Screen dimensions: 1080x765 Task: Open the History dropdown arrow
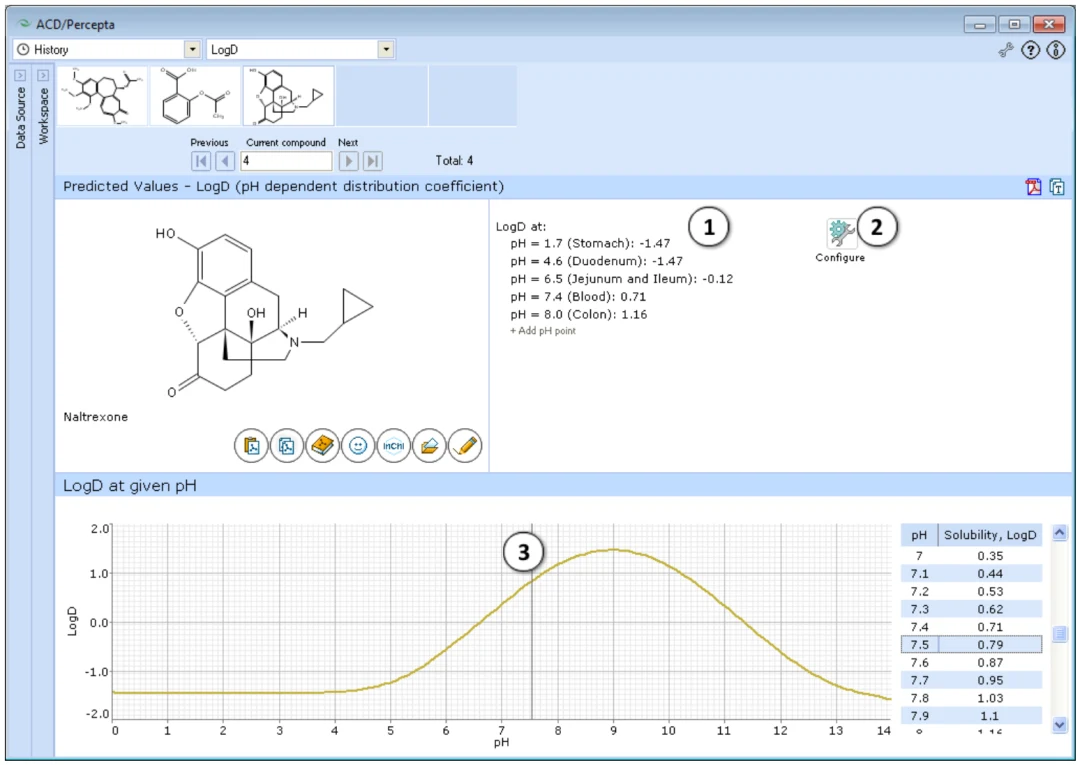192,50
